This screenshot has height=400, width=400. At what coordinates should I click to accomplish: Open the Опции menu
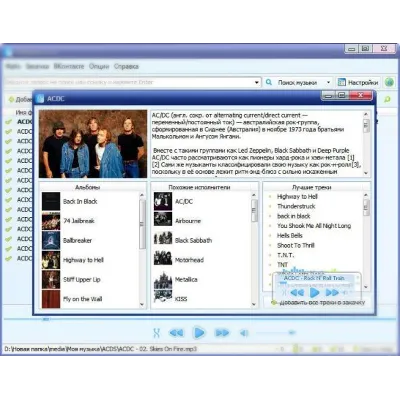(x=99, y=66)
